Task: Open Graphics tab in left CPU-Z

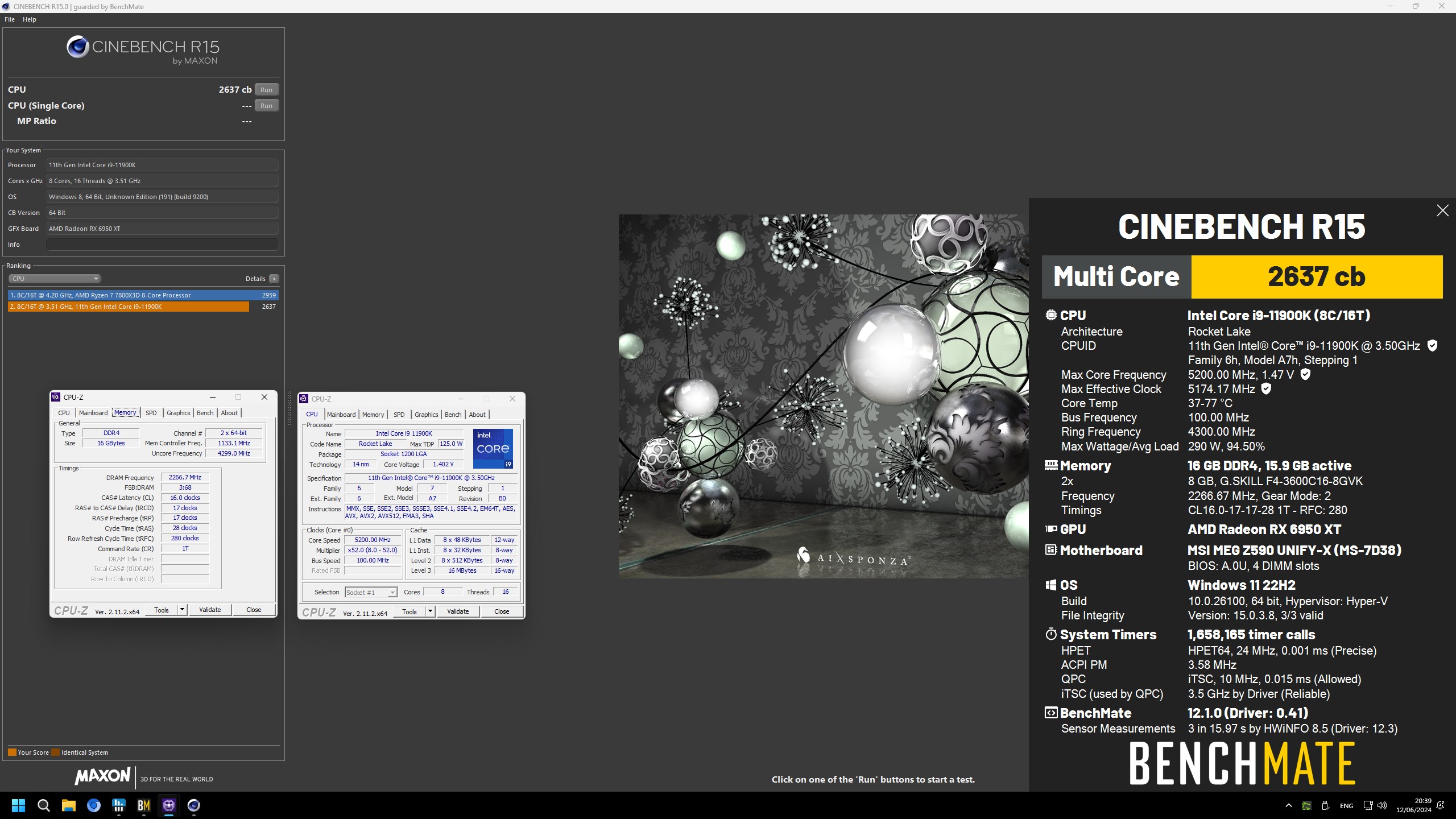Action: (179, 413)
